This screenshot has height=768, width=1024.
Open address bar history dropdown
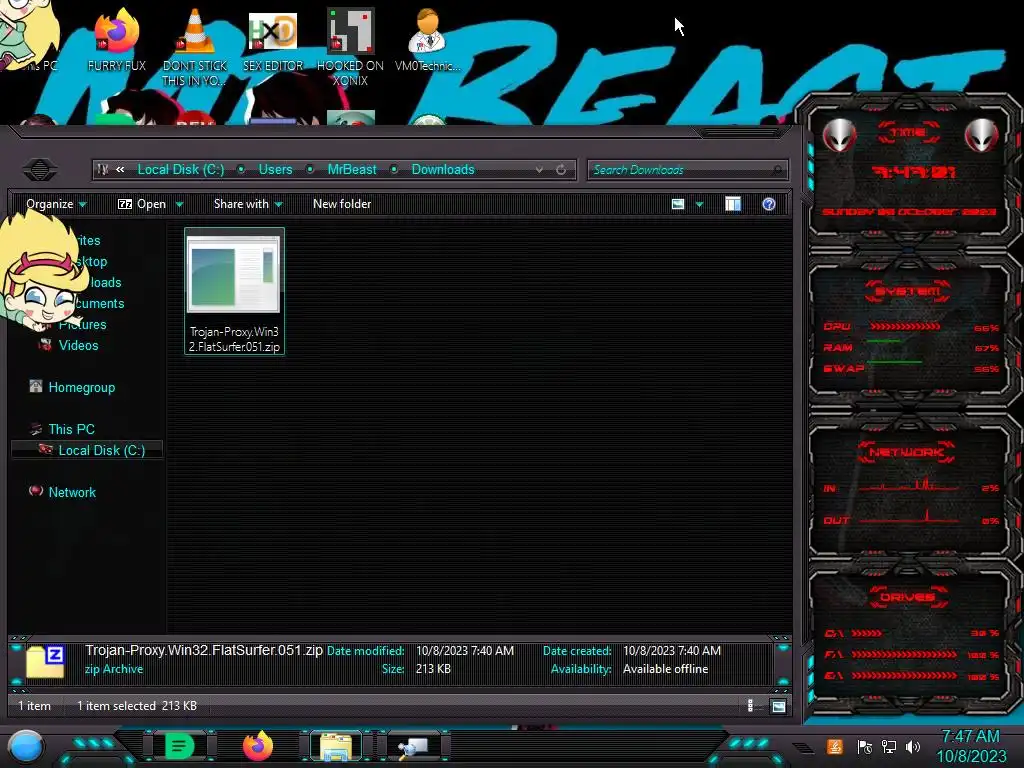coord(539,170)
